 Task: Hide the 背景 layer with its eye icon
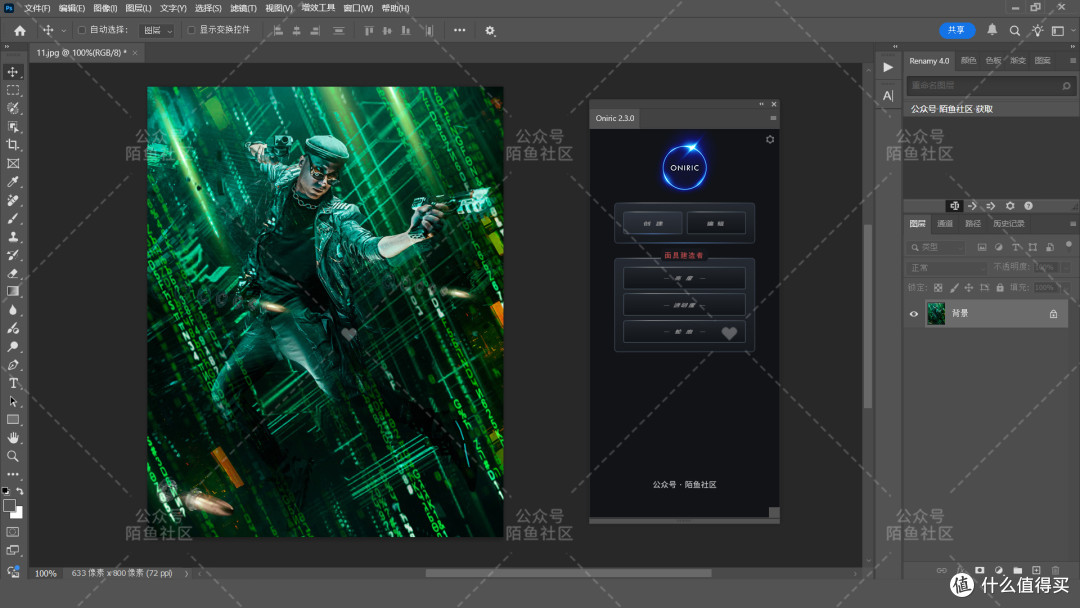(914, 314)
